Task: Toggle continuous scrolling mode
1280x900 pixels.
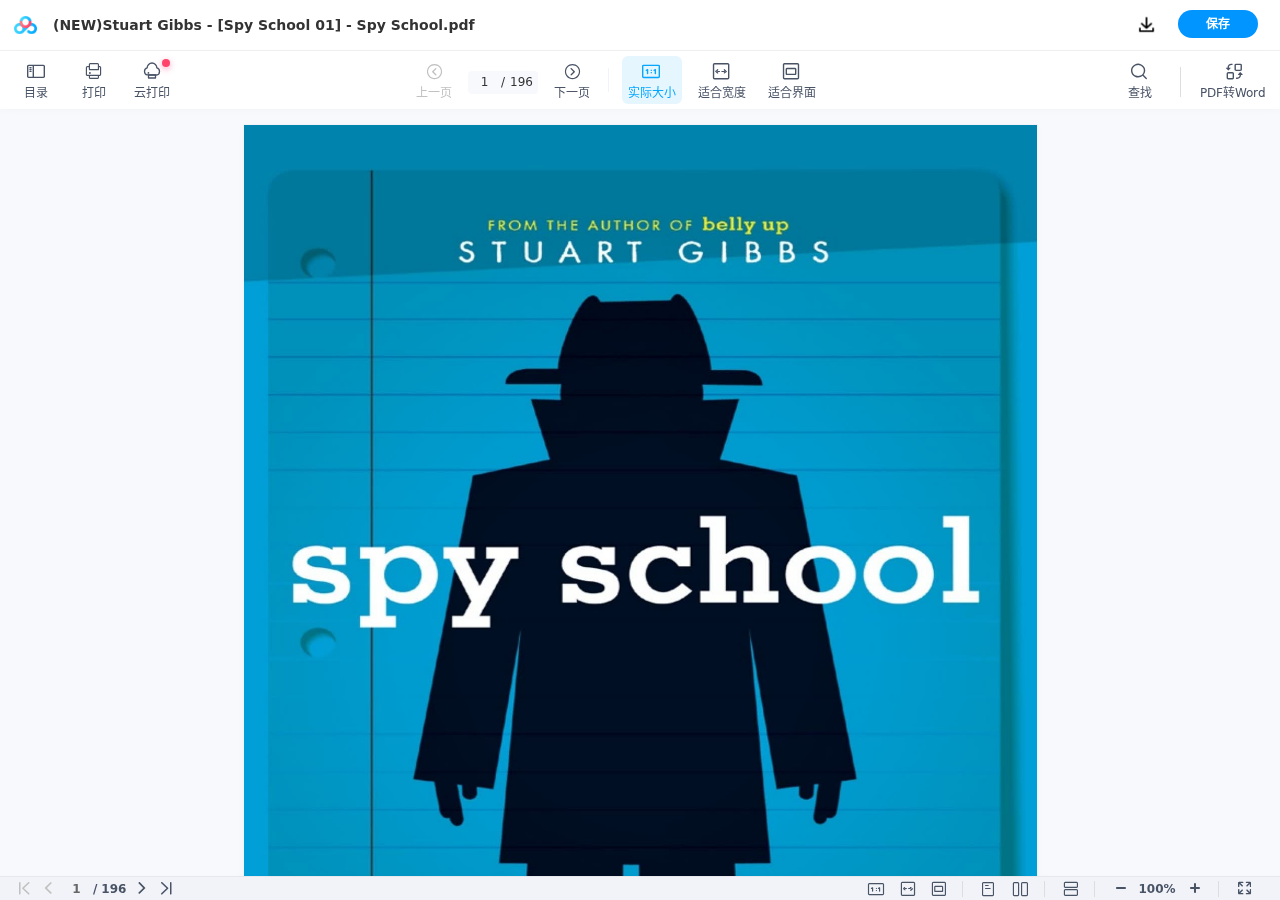Action: point(1071,888)
